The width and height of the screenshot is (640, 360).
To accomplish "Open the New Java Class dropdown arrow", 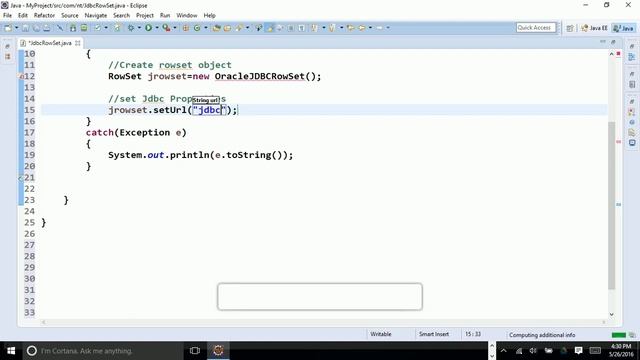I will pyautogui.click(x=206, y=28).
